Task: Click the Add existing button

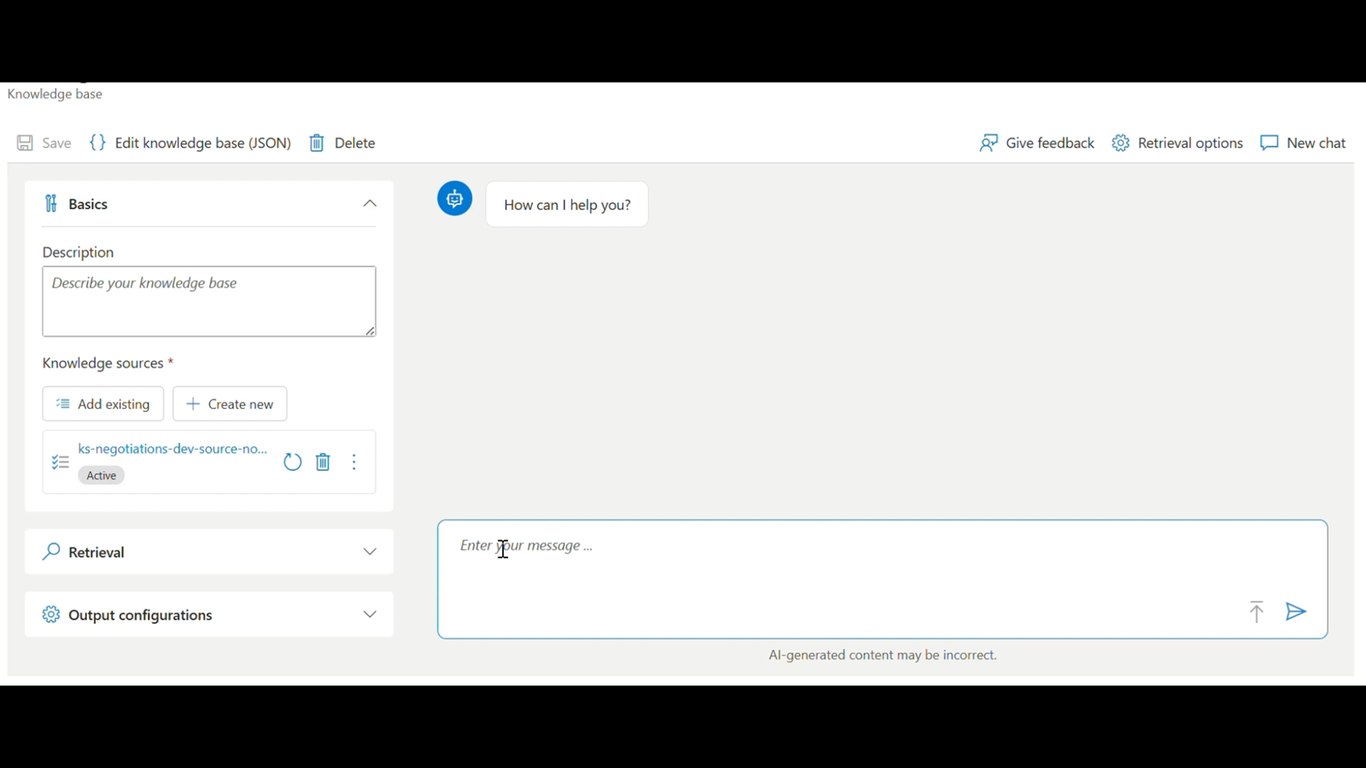Action: [103, 404]
